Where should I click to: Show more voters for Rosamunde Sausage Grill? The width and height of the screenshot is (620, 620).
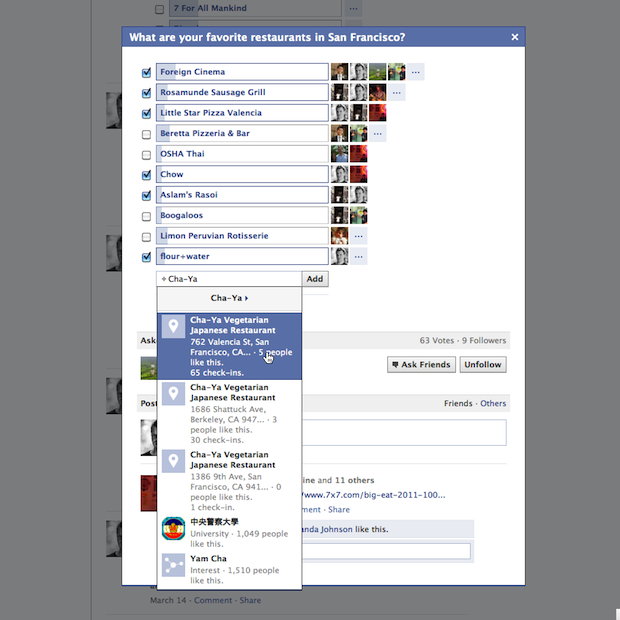(397, 93)
